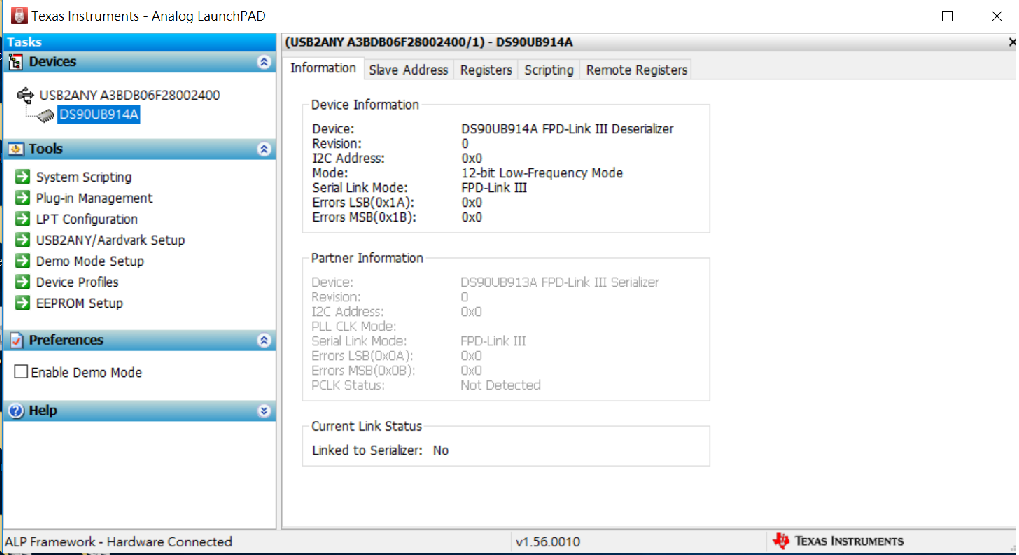Click the green arrow icon for System Scripting
1019x555 pixels.
(x=23, y=177)
